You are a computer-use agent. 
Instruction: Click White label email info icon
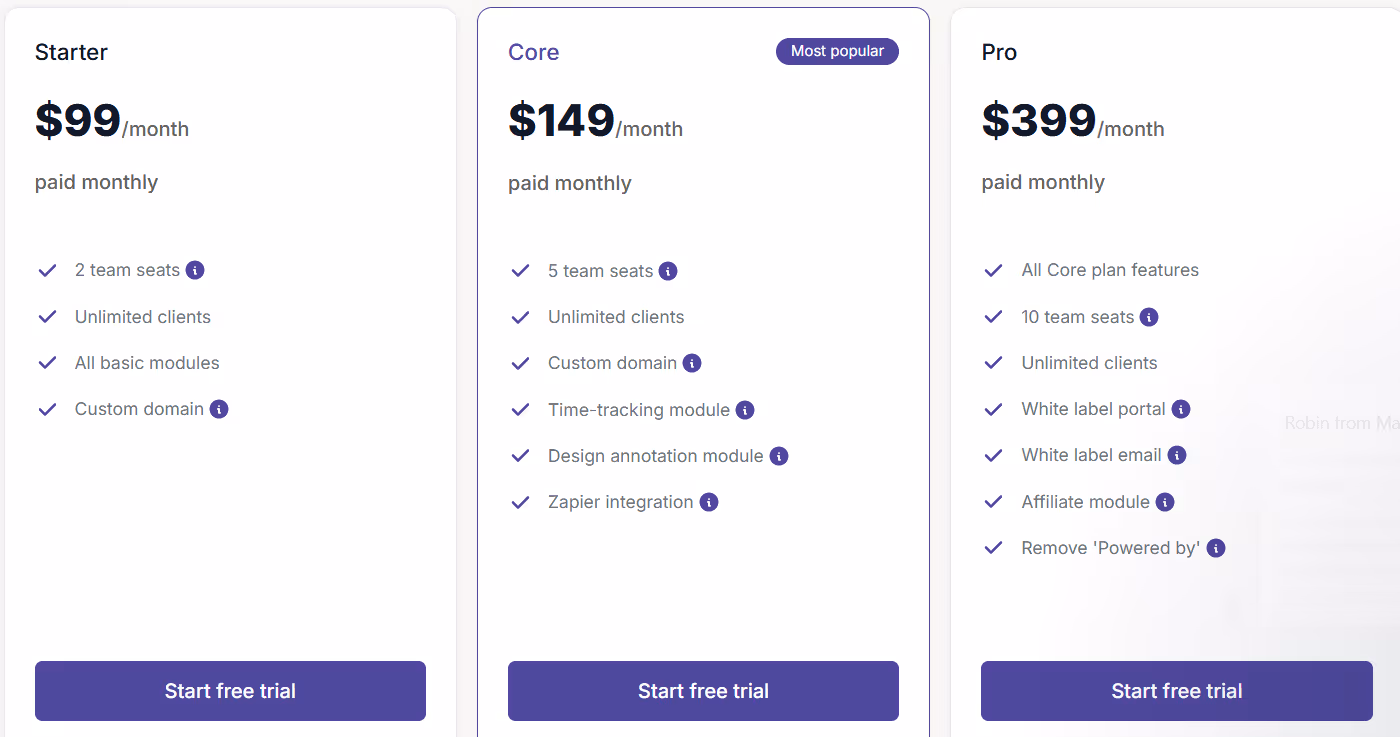(1177, 455)
